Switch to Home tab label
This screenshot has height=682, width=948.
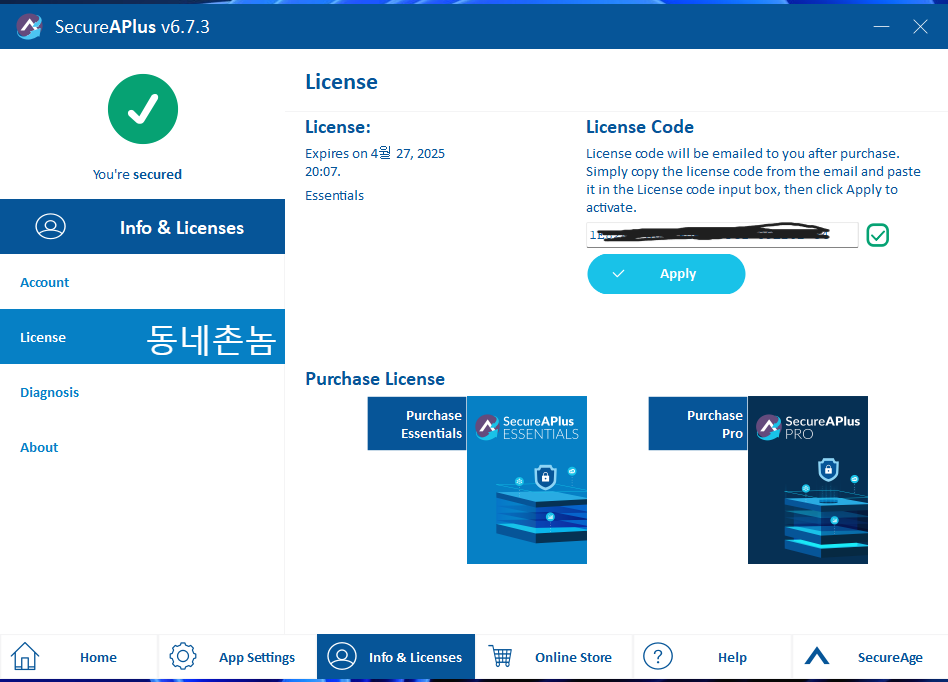click(98, 657)
